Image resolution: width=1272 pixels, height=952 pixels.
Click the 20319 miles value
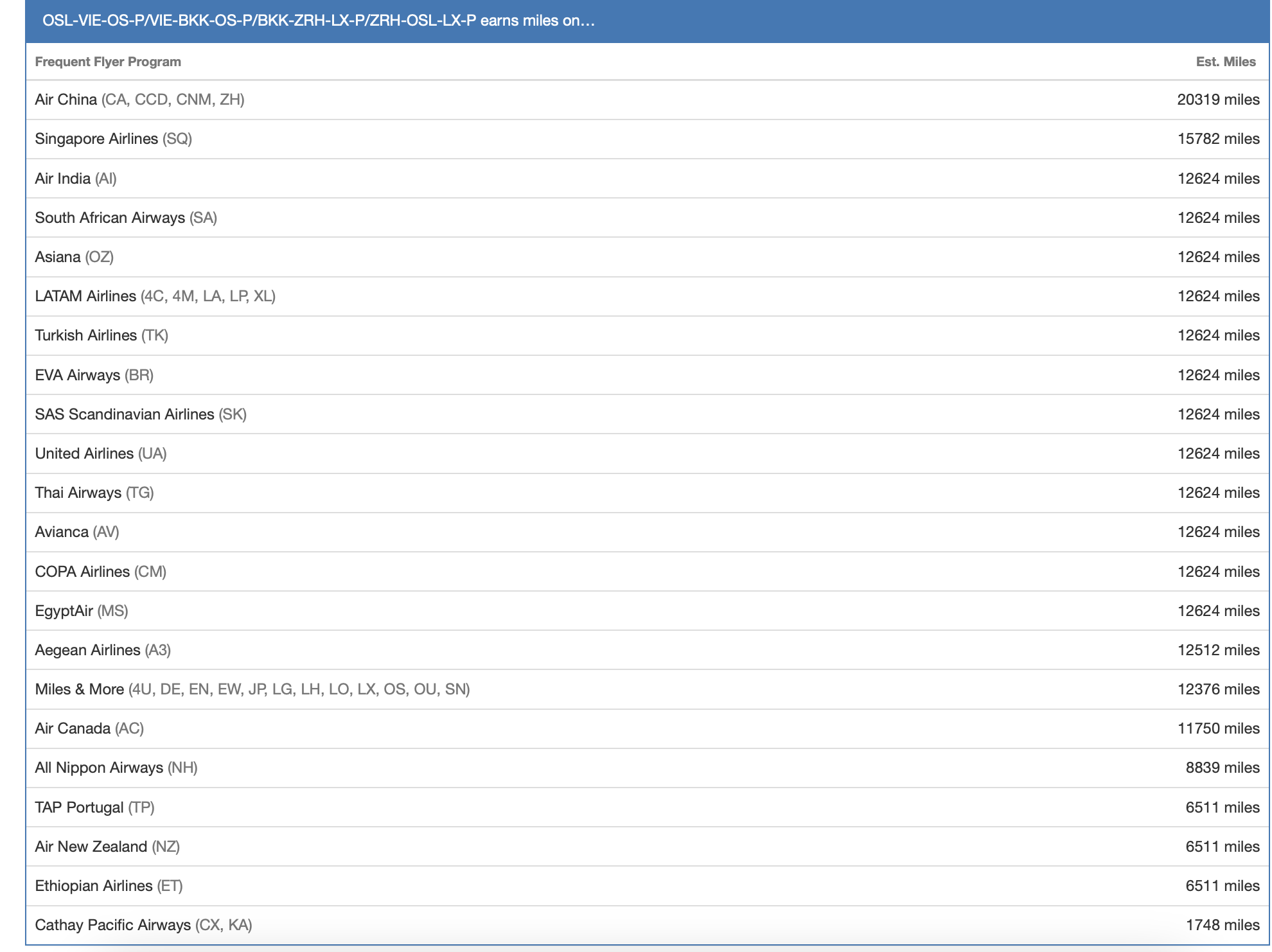[x=1218, y=100]
